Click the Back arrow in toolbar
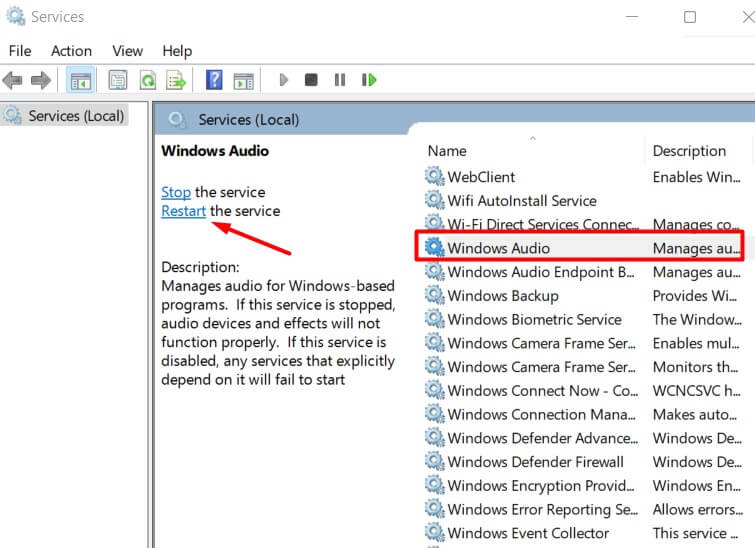 (13, 80)
